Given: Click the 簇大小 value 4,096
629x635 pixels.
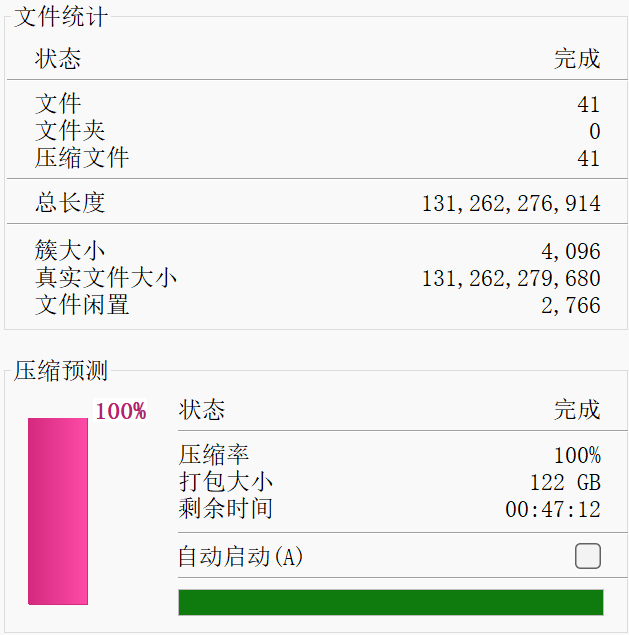Looking at the screenshot, I should click(570, 251).
